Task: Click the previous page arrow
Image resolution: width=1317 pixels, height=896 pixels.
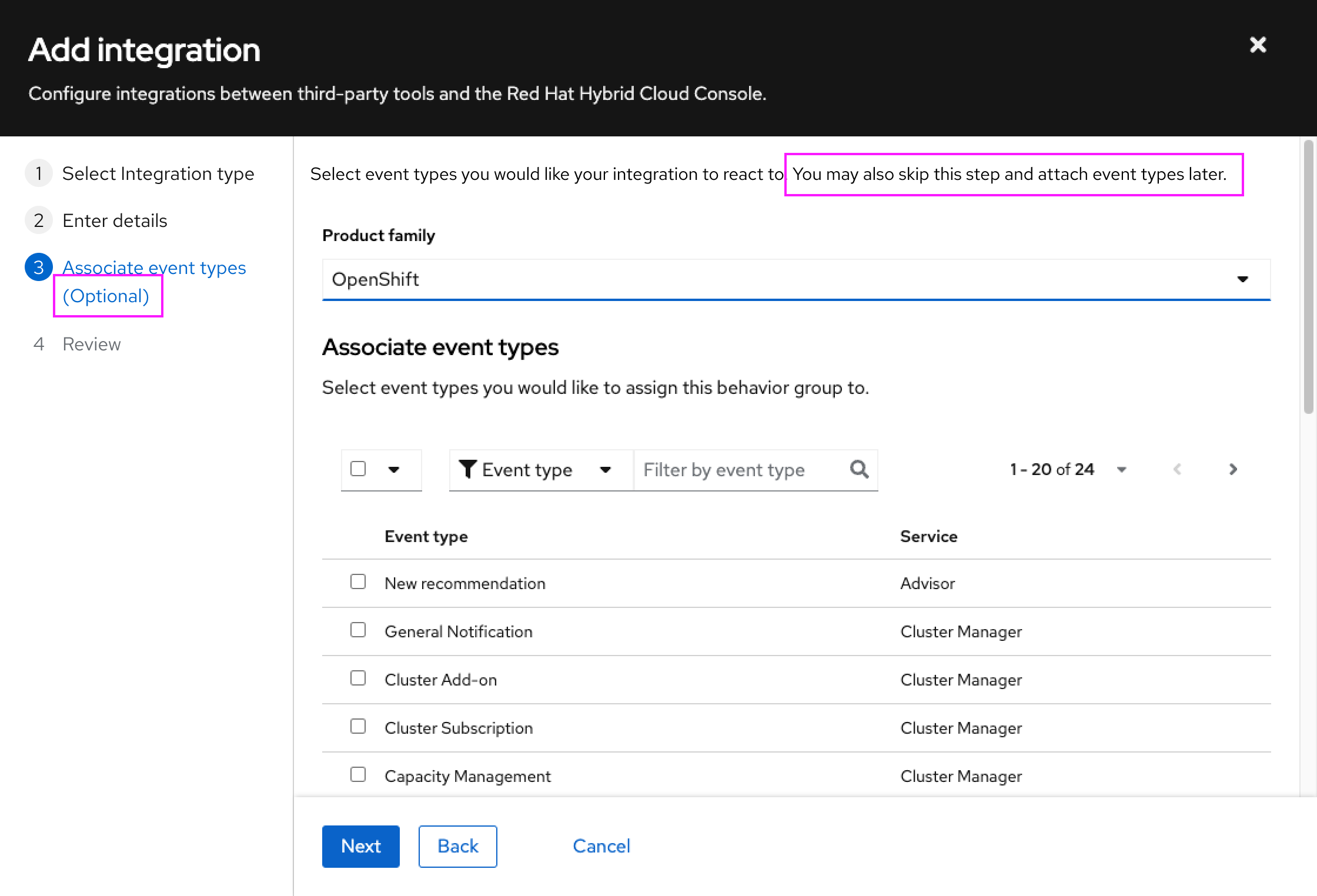Action: [1177, 469]
